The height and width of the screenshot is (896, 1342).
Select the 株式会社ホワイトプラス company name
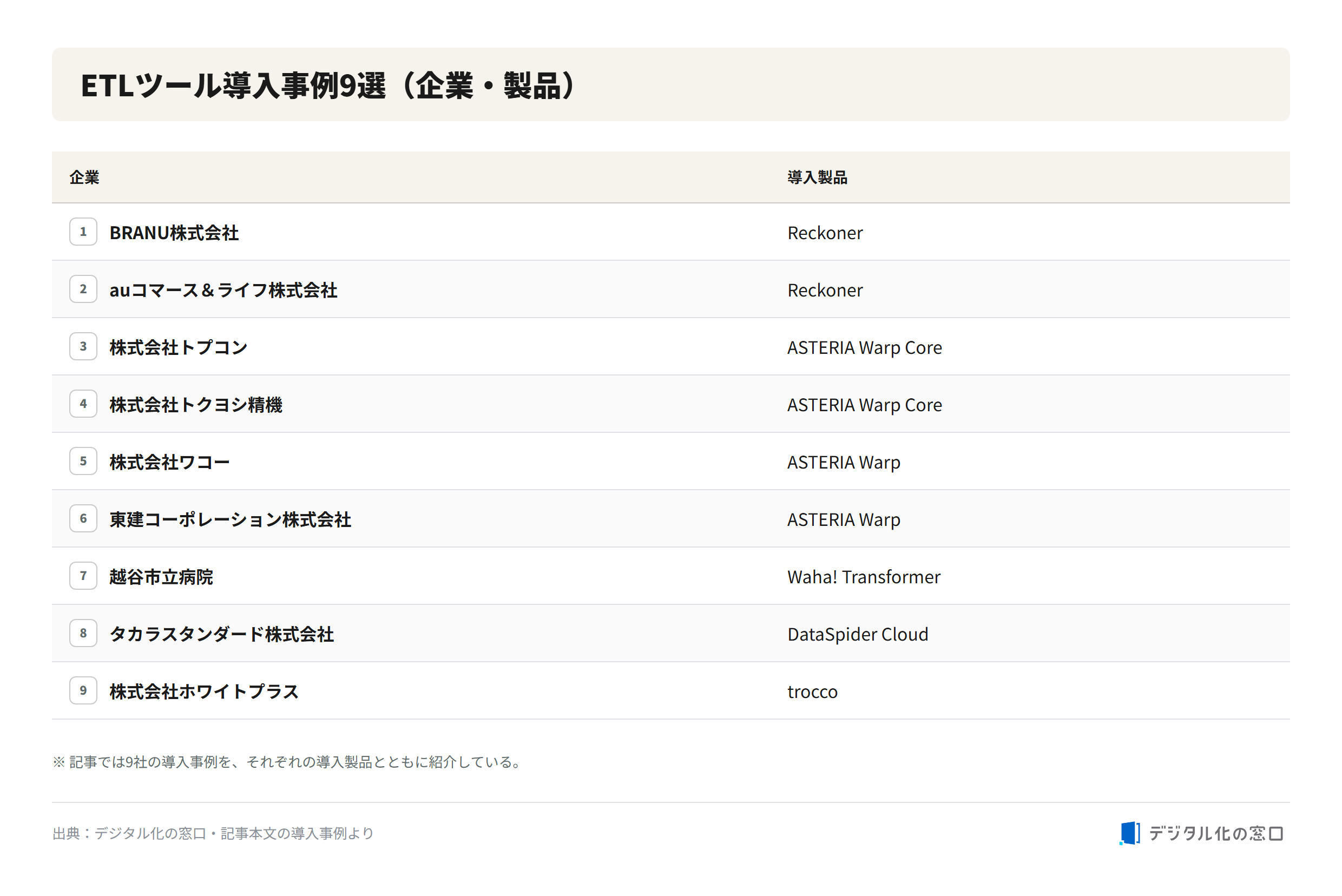click(204, 691)
